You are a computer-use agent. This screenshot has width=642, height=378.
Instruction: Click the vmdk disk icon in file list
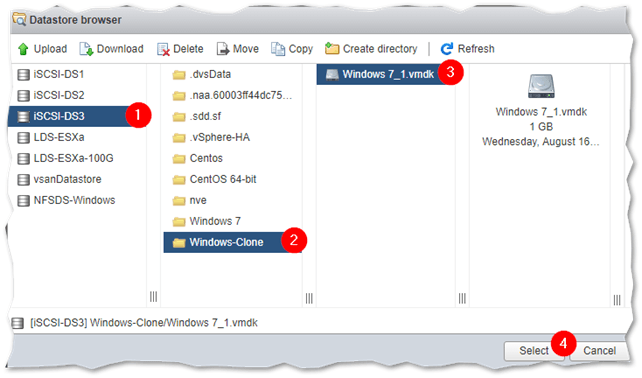click(x=332, y=75)
